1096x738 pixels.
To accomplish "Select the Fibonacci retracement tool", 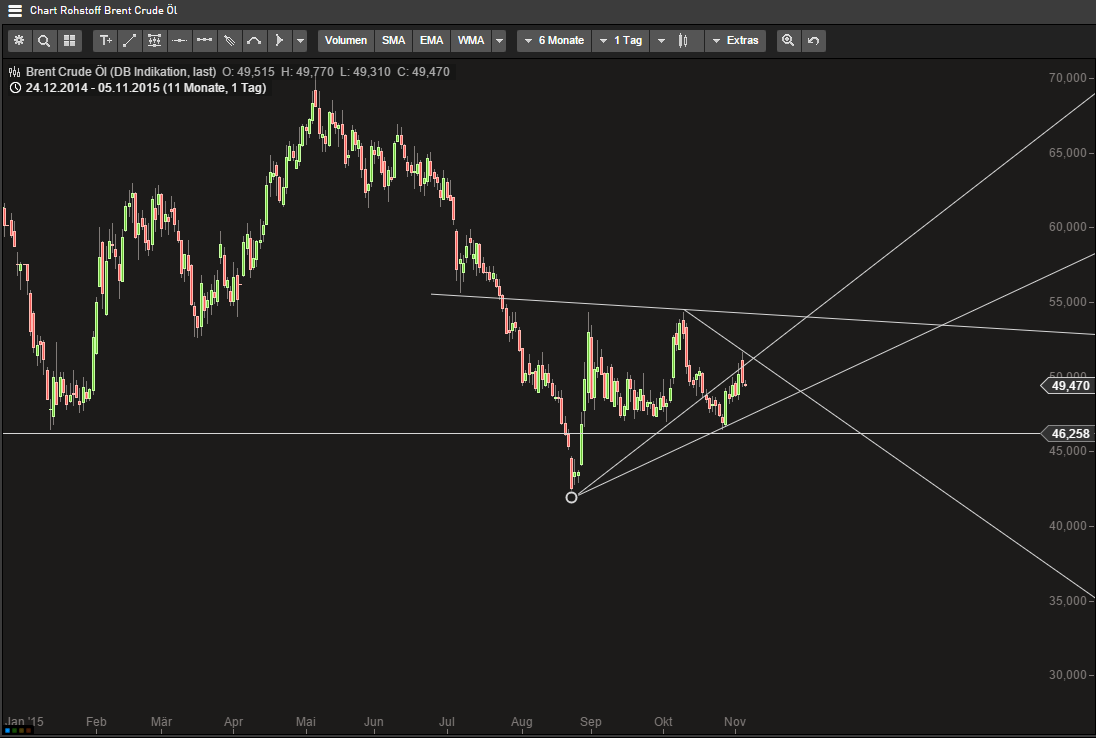I will [x=153, y=40].
